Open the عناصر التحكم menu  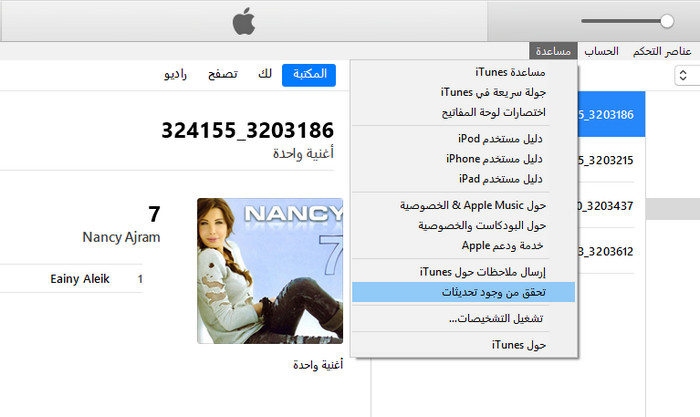662,51
